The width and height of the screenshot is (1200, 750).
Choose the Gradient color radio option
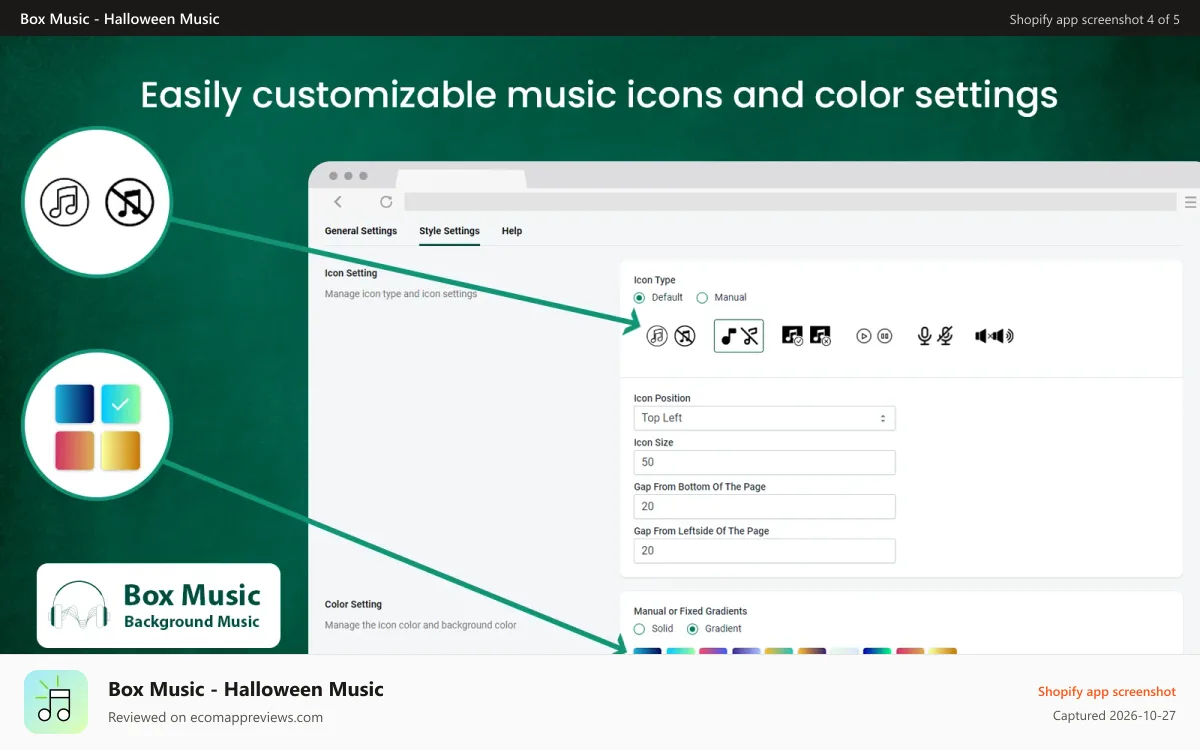pyautogui.click(x=692, y=629)
